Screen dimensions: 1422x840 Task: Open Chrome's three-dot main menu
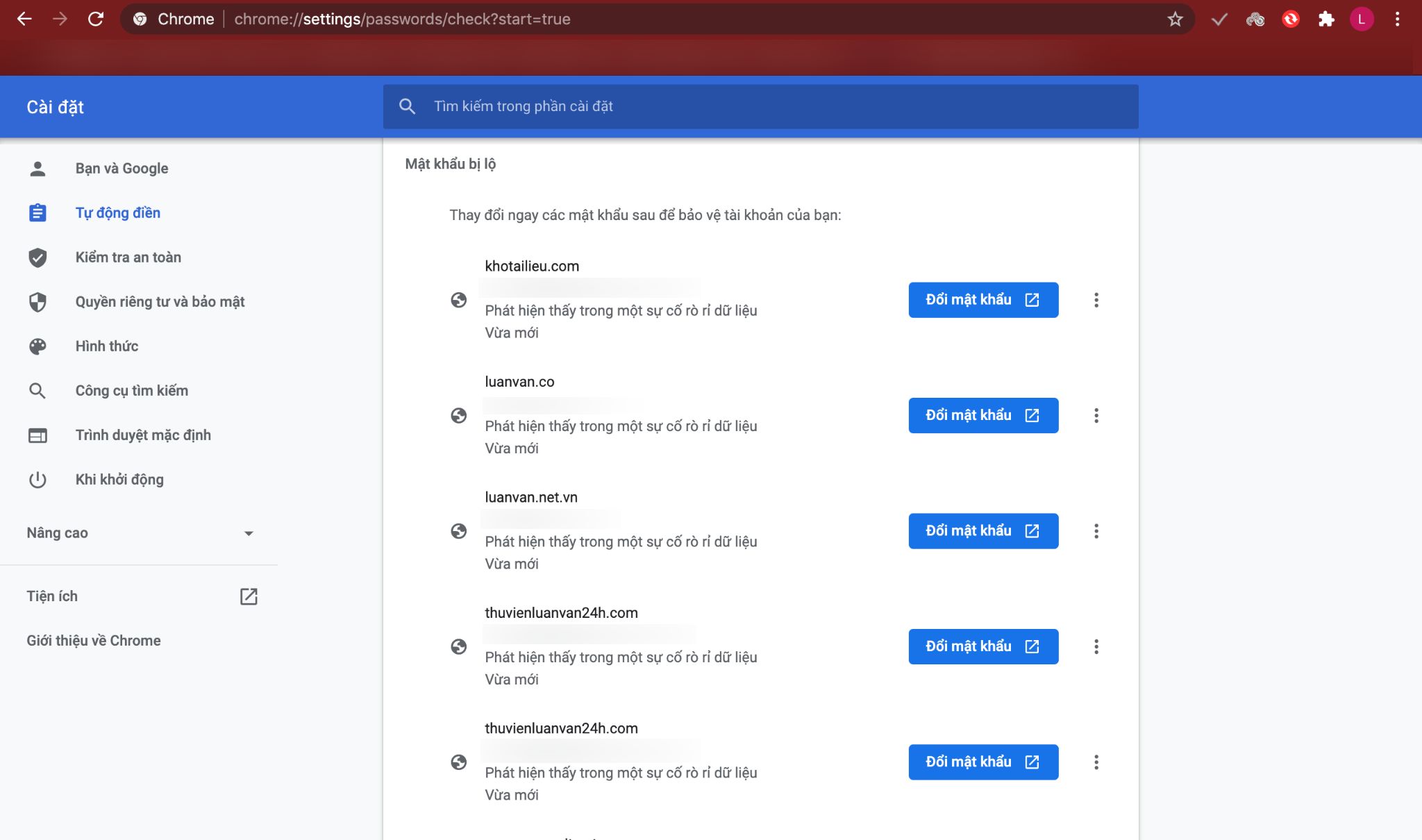1398,19
